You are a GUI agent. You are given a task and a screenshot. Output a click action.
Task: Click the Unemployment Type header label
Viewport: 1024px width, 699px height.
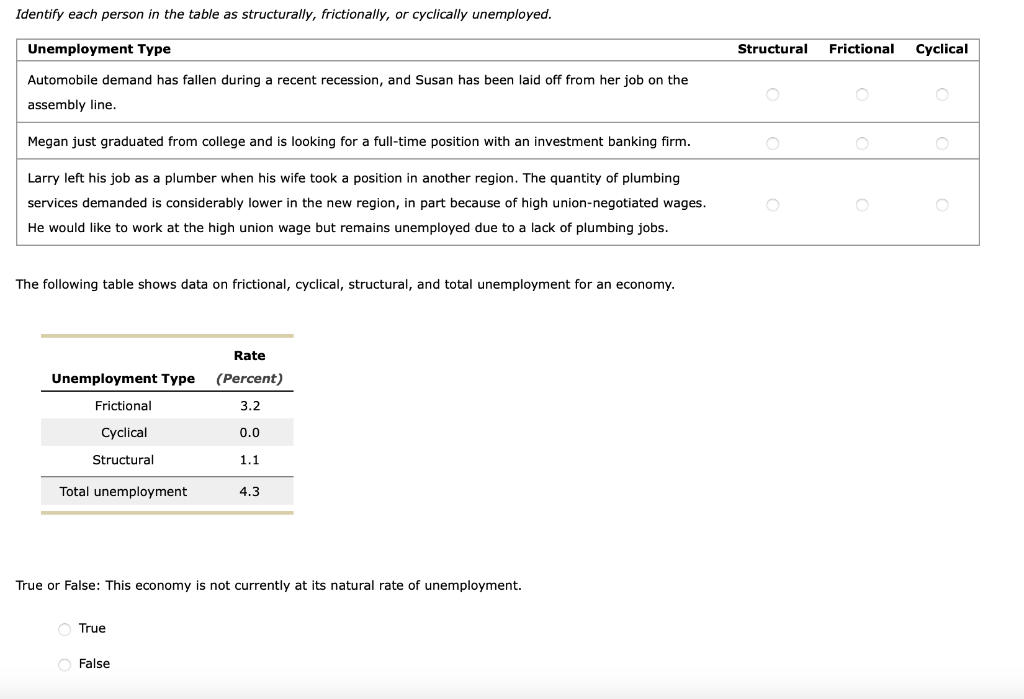point(98,48)
